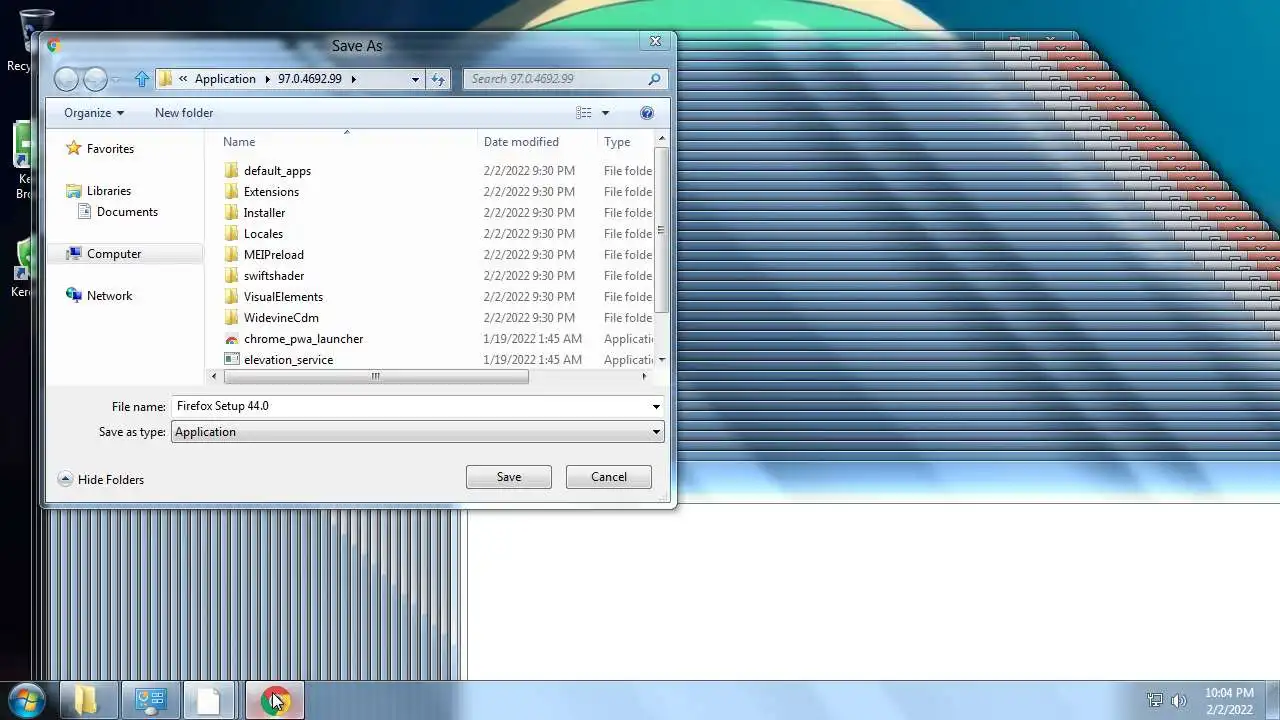
Task: Click the Cancel button
Action: (608, 477)
